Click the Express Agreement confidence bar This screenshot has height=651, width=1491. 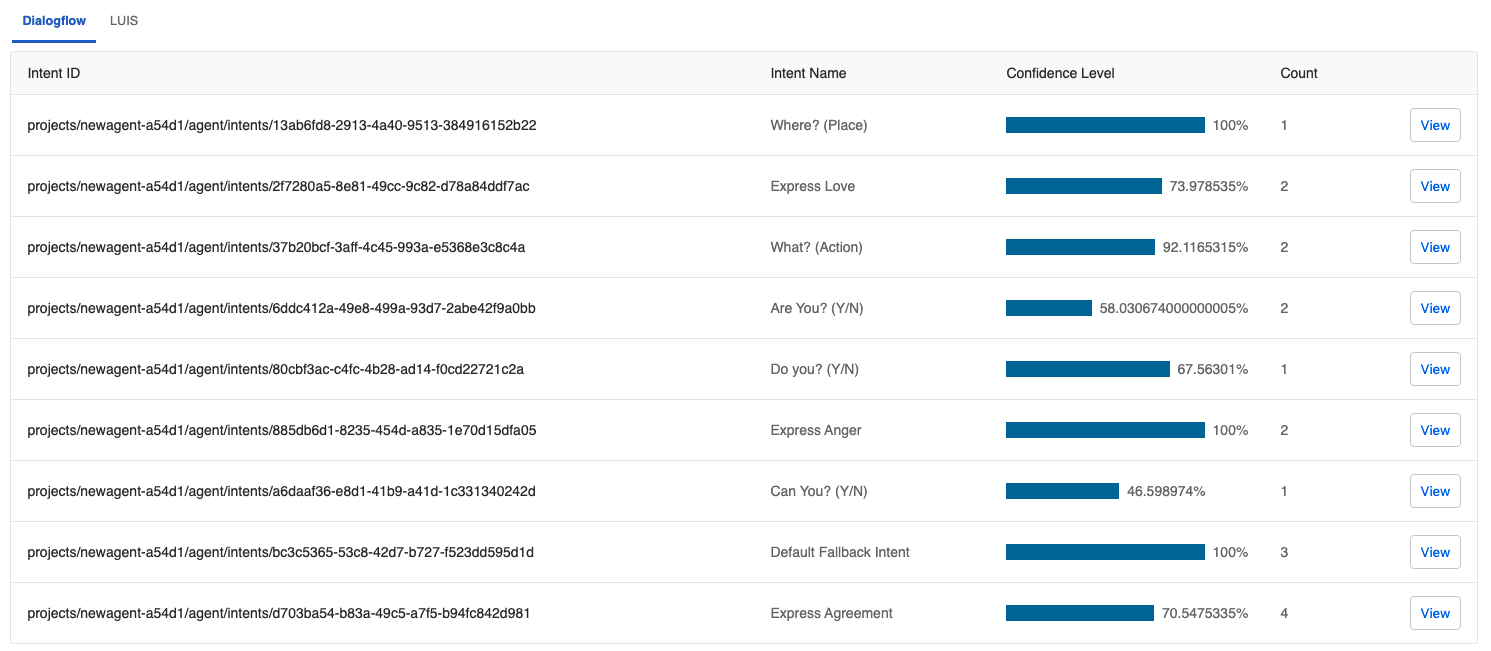(x=1080, y=613)
